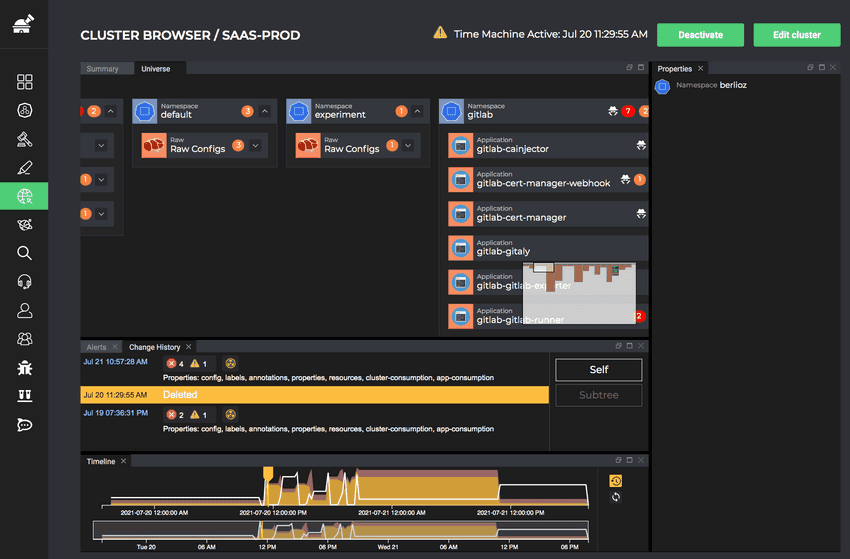Image resolution: width=850 pixels, height=559 pixels.
Task: Click the Deactivate button
Action: pos(700,35)
